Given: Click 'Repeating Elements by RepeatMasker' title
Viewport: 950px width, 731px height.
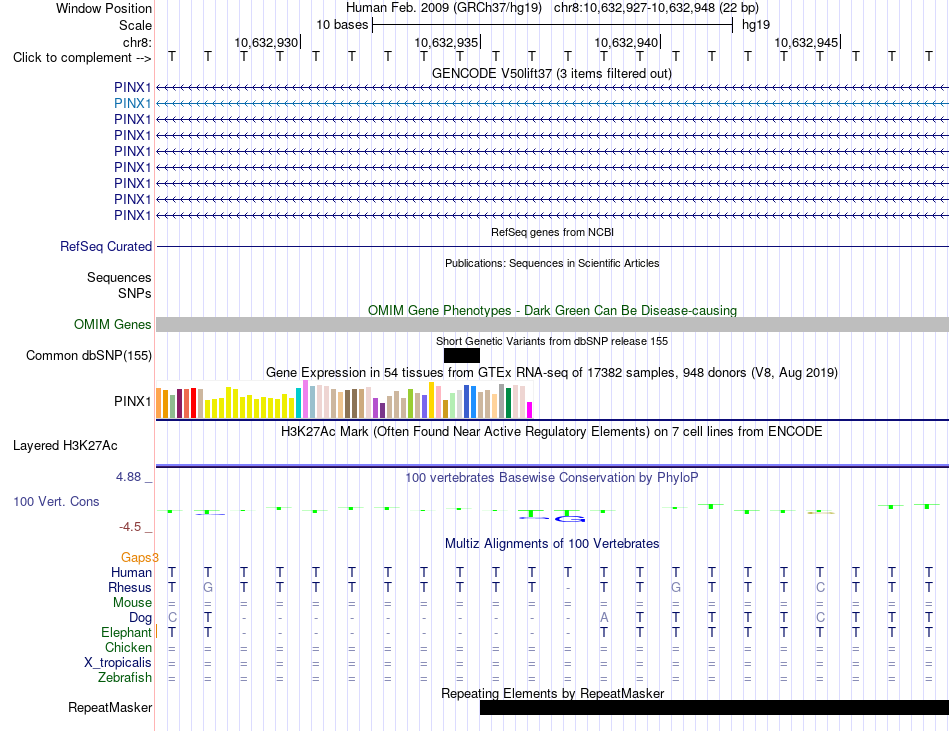Looking at the screenshot, I should coord(552,693).
